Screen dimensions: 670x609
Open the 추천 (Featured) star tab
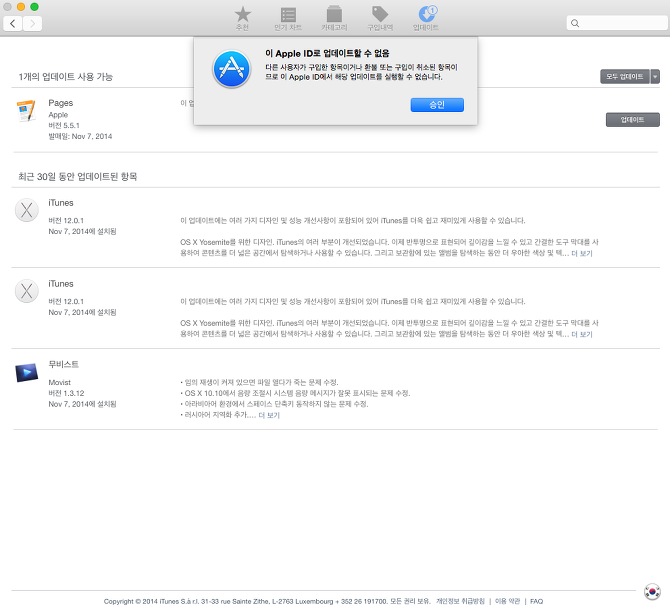coord(242,18)
